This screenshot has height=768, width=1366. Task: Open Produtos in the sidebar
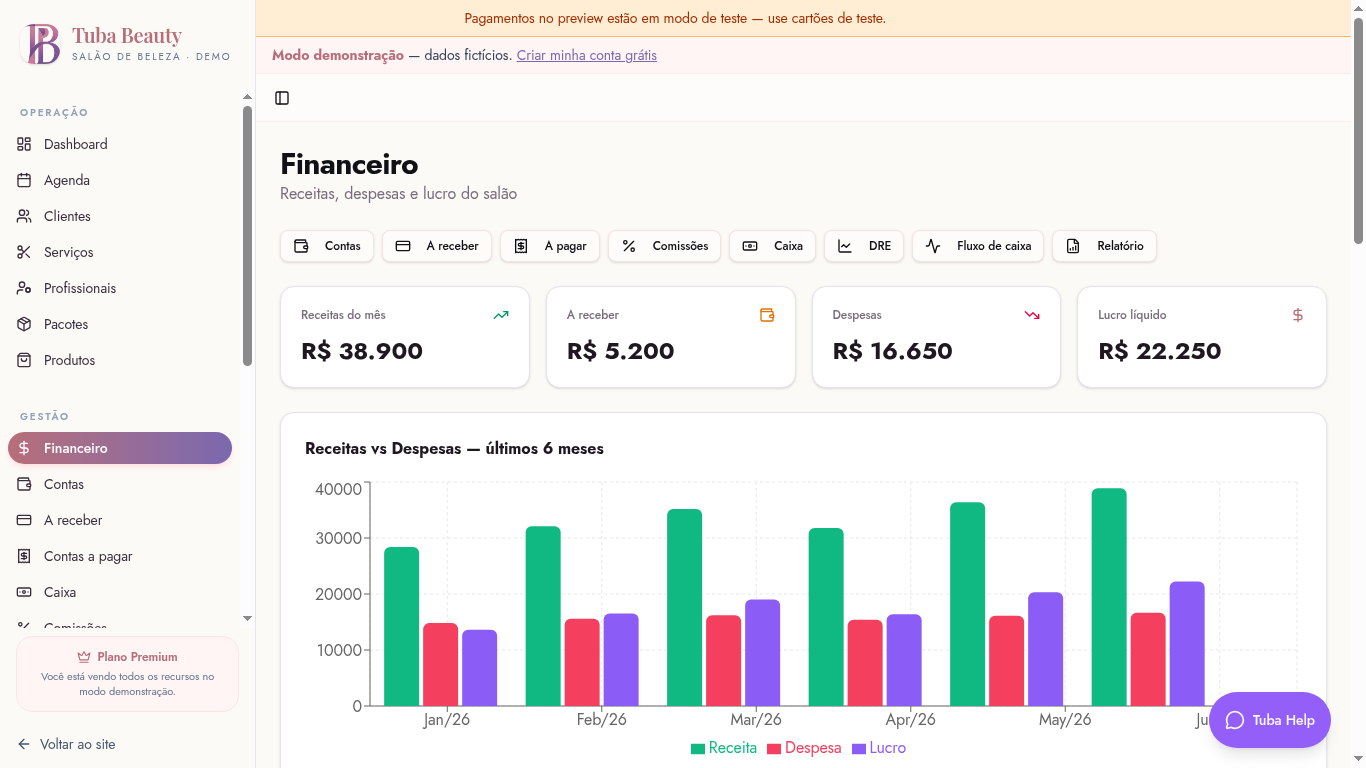point(120,360)
